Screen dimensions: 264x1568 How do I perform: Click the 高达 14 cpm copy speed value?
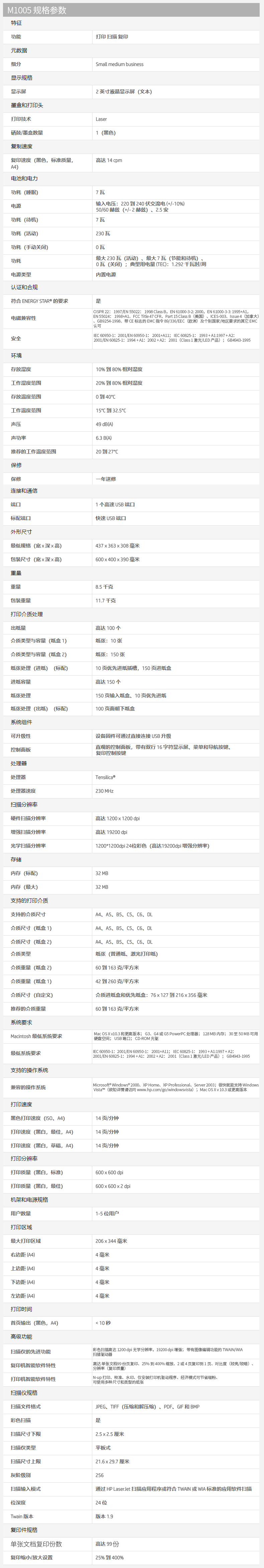pos(109,161)
